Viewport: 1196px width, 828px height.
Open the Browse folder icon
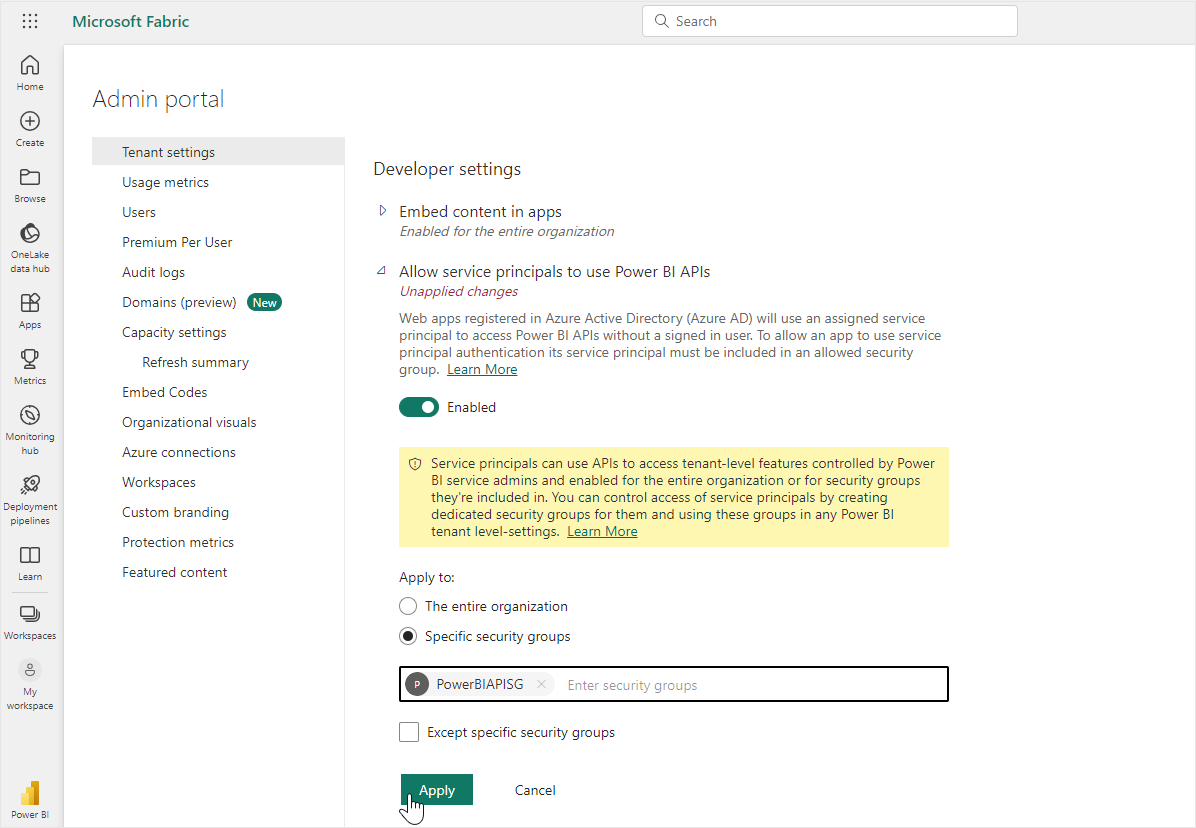30,178
